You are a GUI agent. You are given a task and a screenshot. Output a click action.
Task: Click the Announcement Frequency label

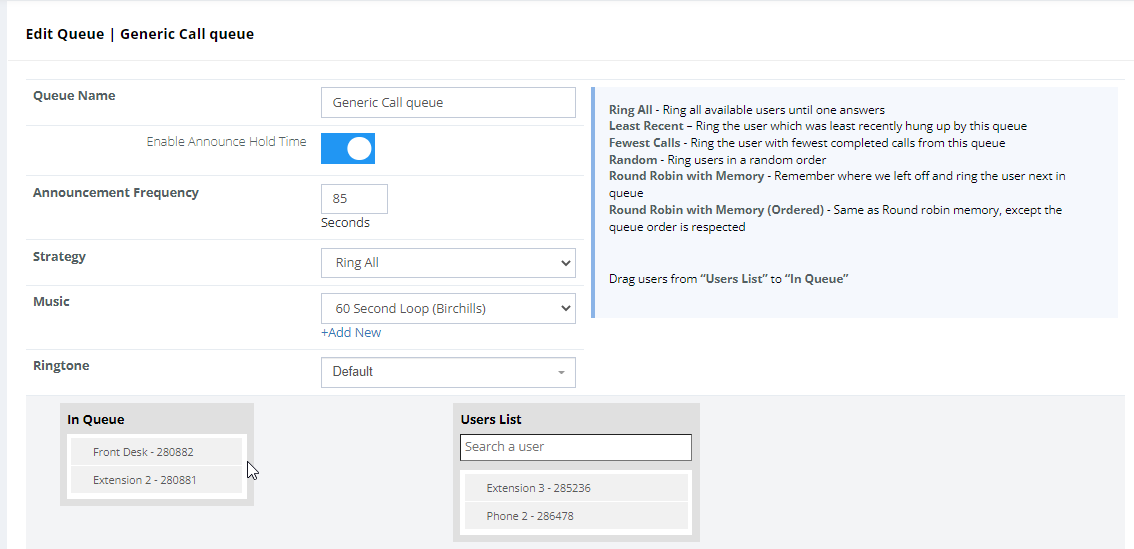116,193
